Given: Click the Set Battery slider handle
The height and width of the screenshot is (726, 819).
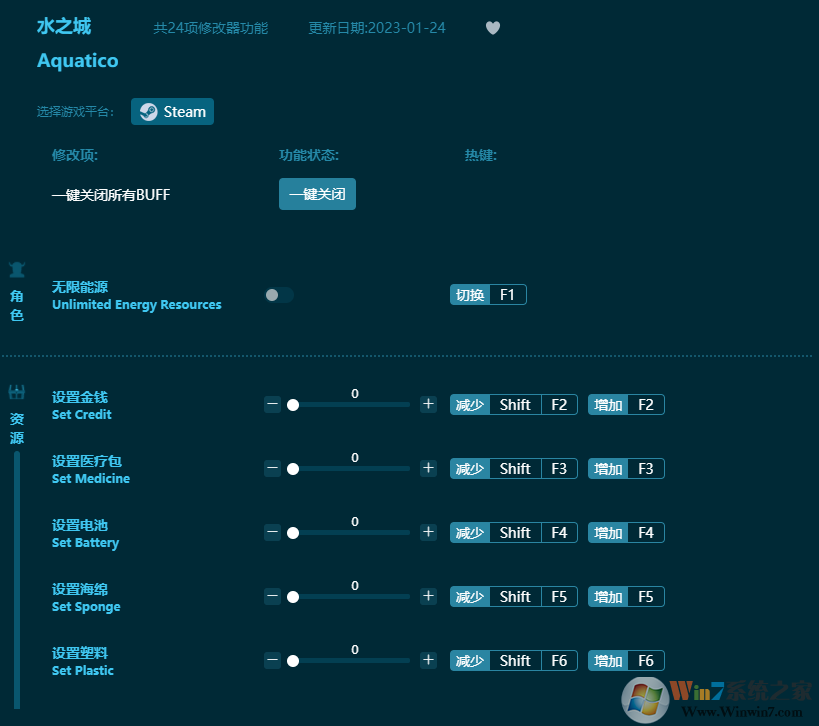Looking at the screenshot, I should coord(293,533).
